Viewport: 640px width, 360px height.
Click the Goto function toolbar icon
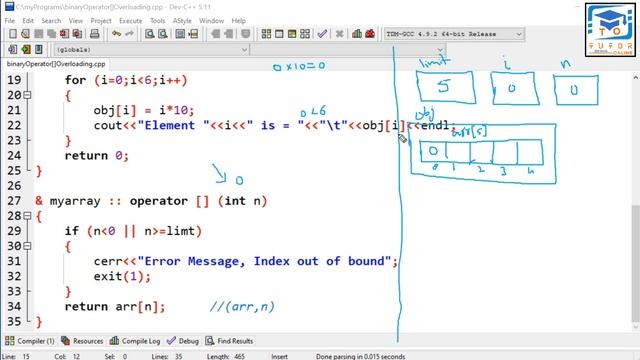tap(180, 34)
